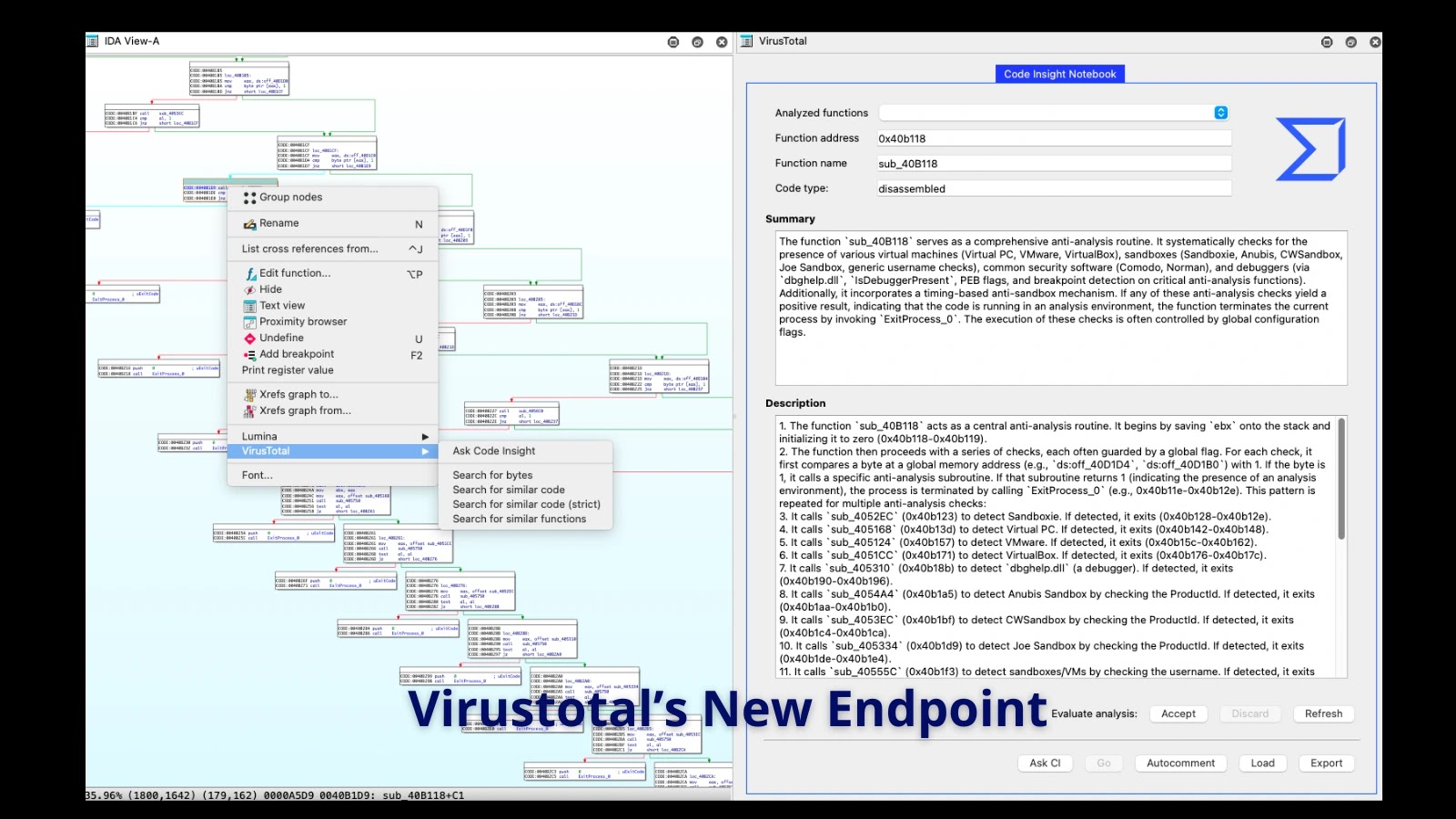Click the Add breakpoint icon
Screen dimensions: 1456x819
tap(250, 355)
